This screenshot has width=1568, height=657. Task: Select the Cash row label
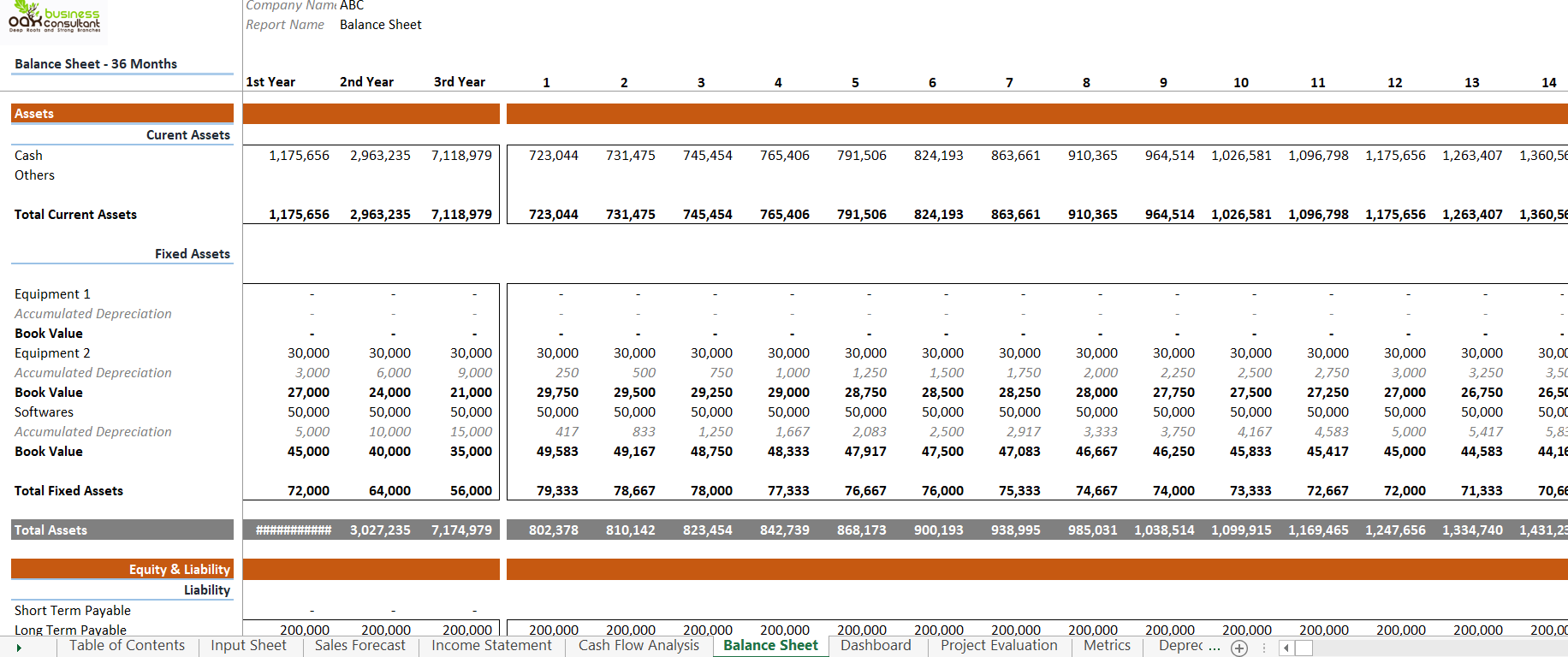pos(28,156)
